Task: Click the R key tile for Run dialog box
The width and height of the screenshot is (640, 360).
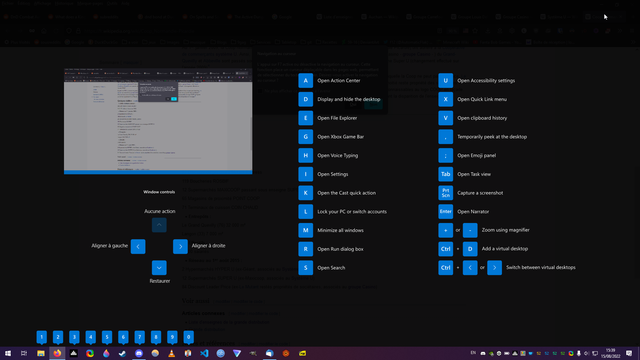Action: [305, 249]
